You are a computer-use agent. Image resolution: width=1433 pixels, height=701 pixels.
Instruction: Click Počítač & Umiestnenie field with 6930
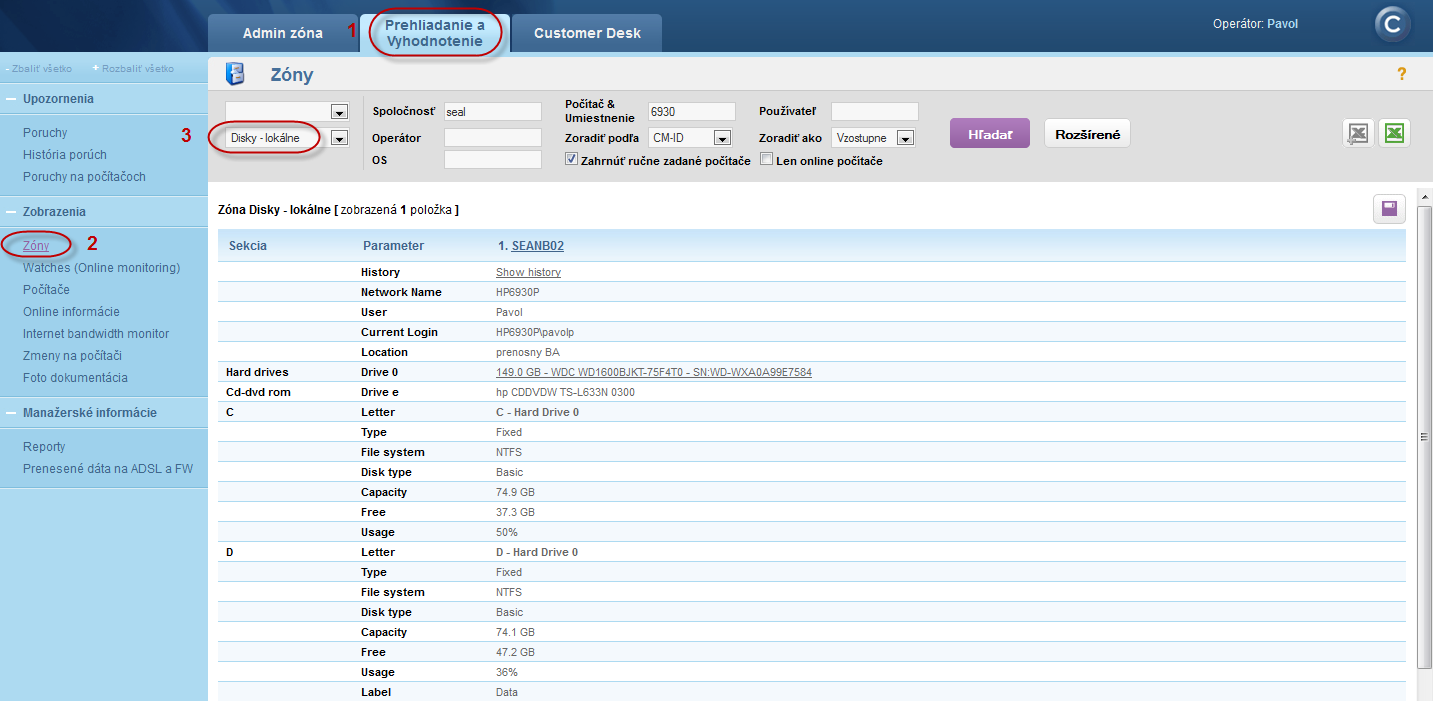point(691,111)
